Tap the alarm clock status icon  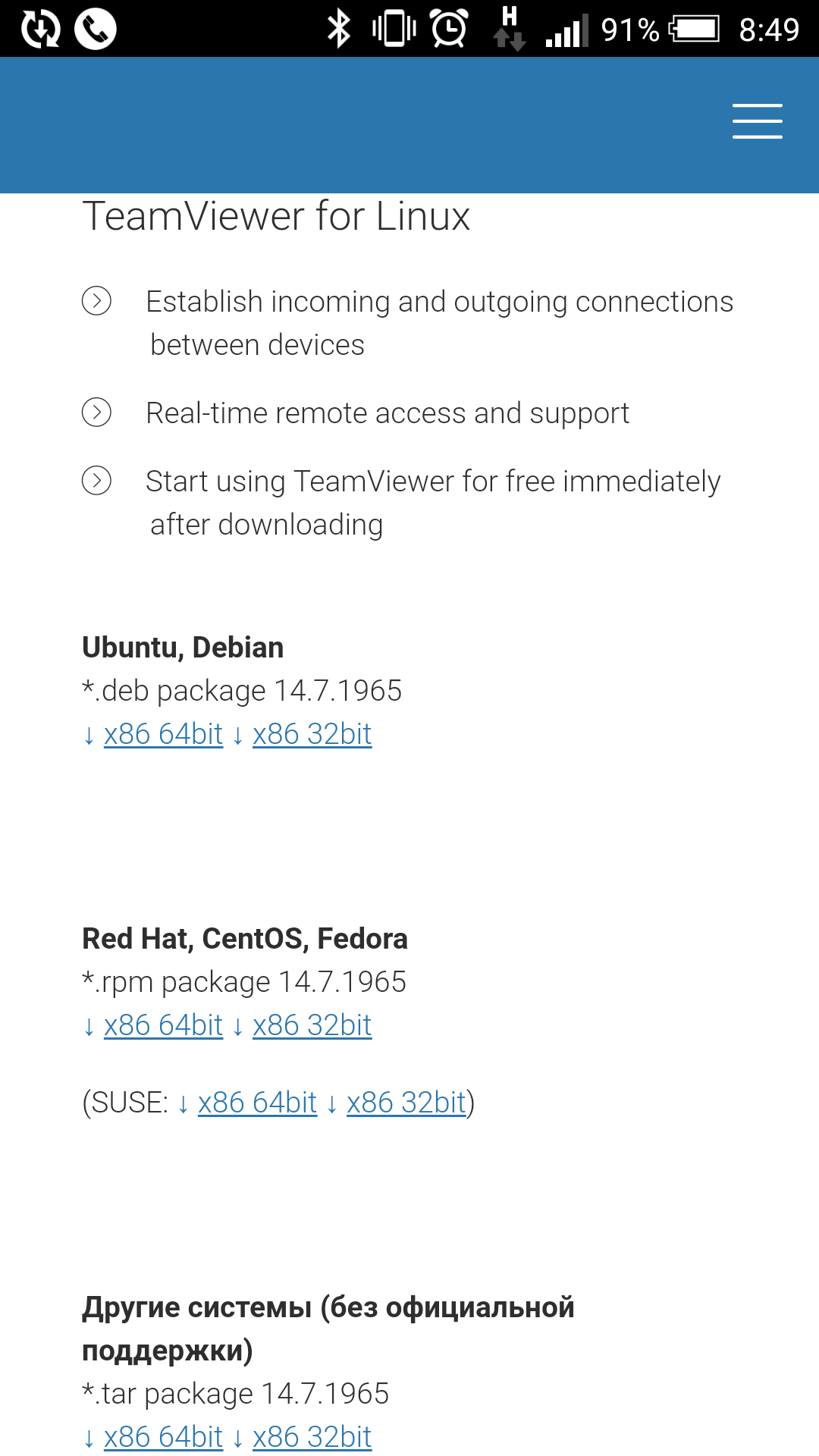(x=449, y=29)
